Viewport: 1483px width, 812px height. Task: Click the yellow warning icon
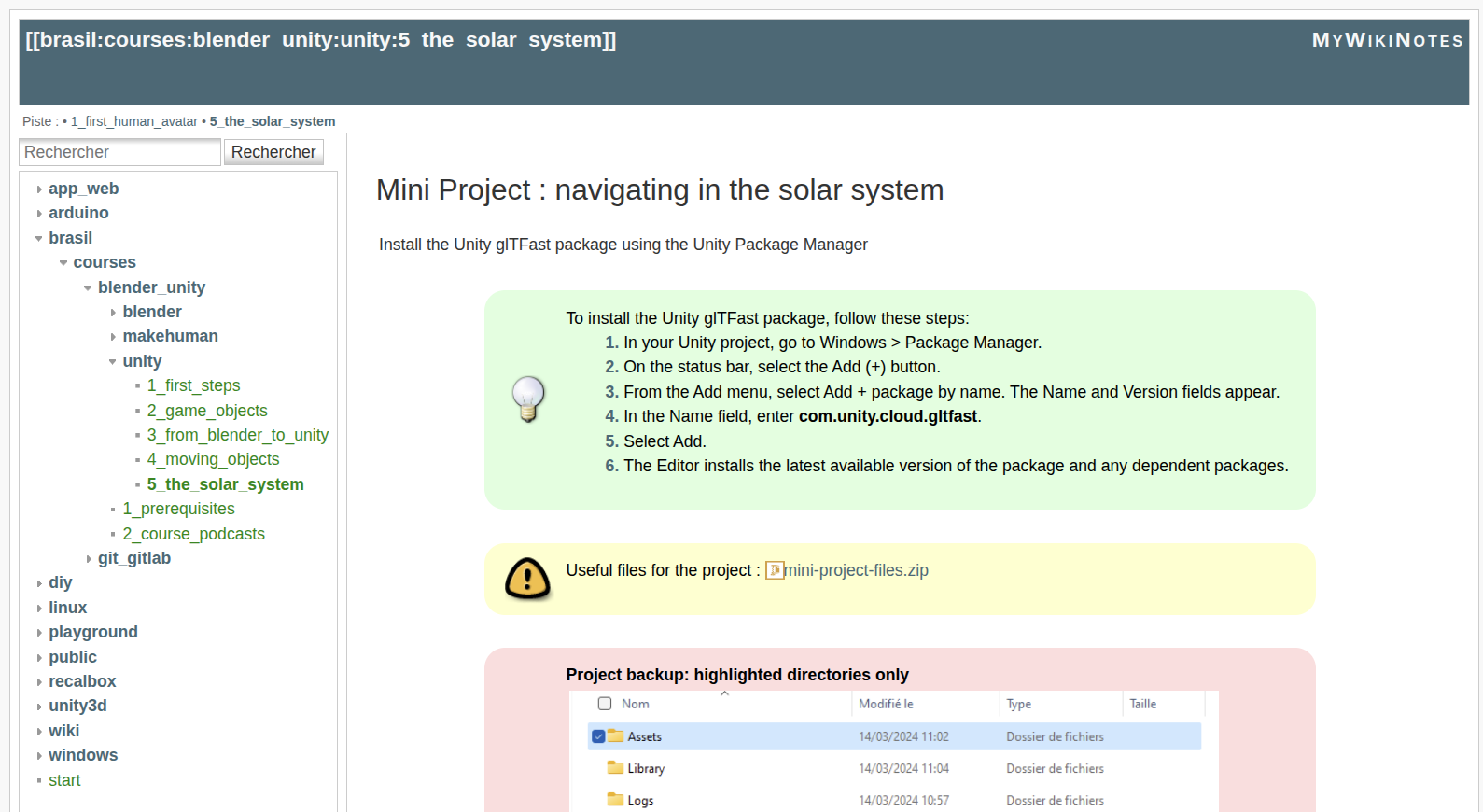click(527, 579)
